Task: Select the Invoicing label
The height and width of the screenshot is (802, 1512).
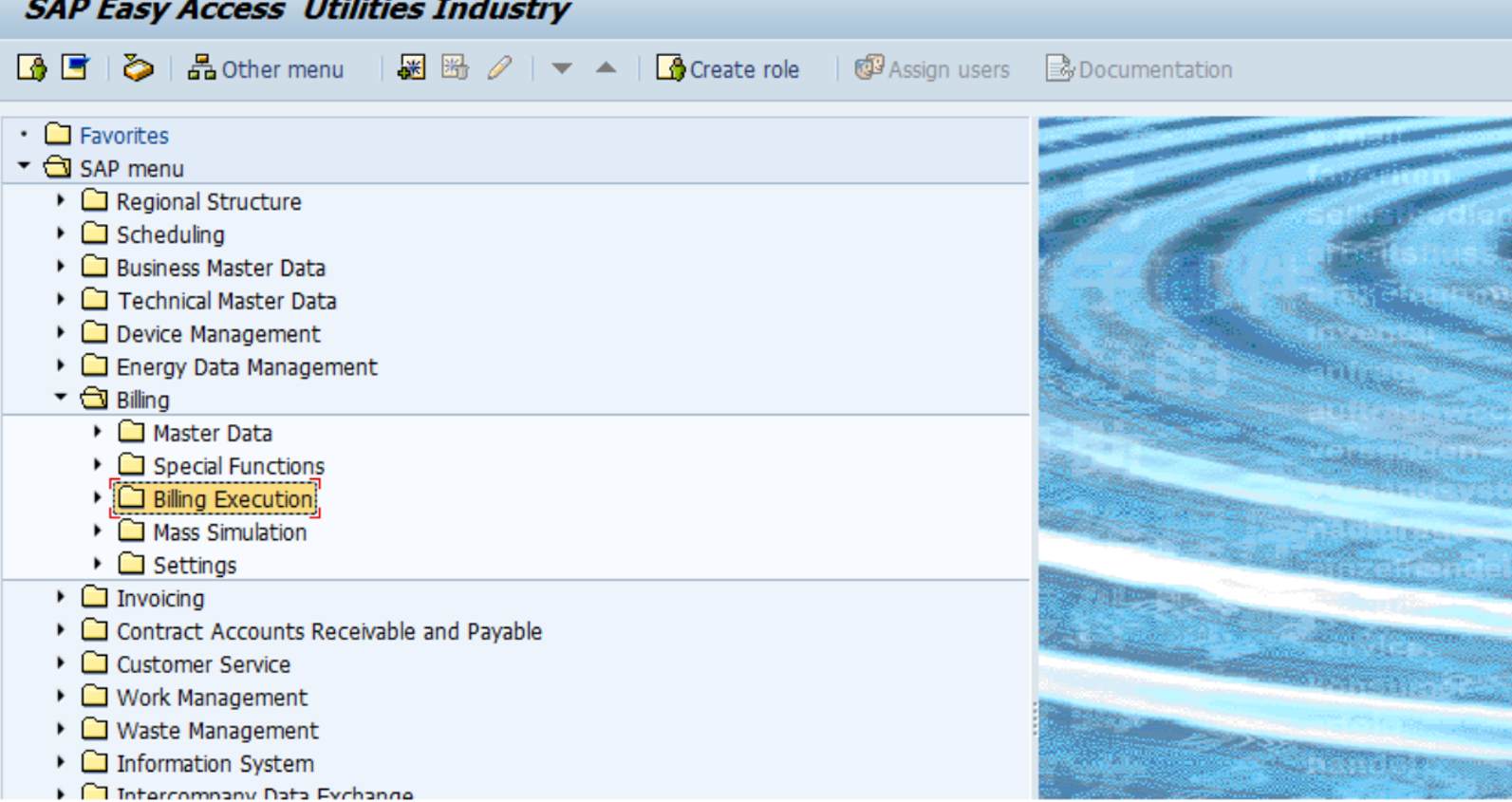Action: pyautogui.click(x=160, y=599)
